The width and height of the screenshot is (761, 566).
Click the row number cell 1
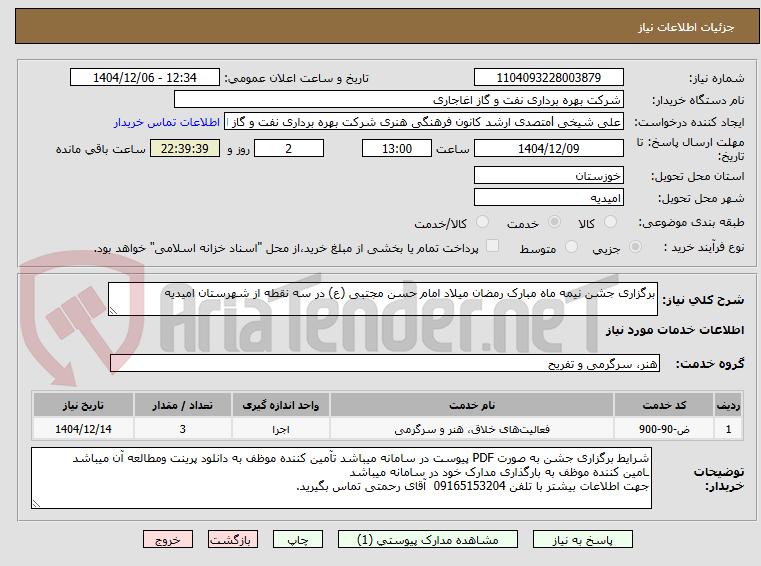[728, 429]
